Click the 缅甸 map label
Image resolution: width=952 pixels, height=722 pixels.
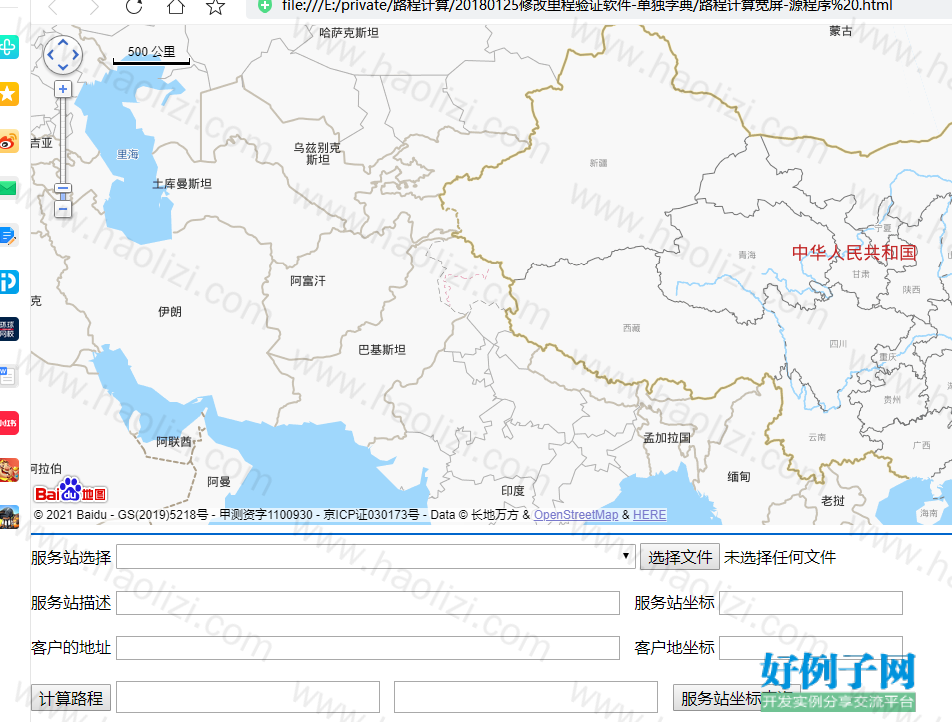click(739, 477)
